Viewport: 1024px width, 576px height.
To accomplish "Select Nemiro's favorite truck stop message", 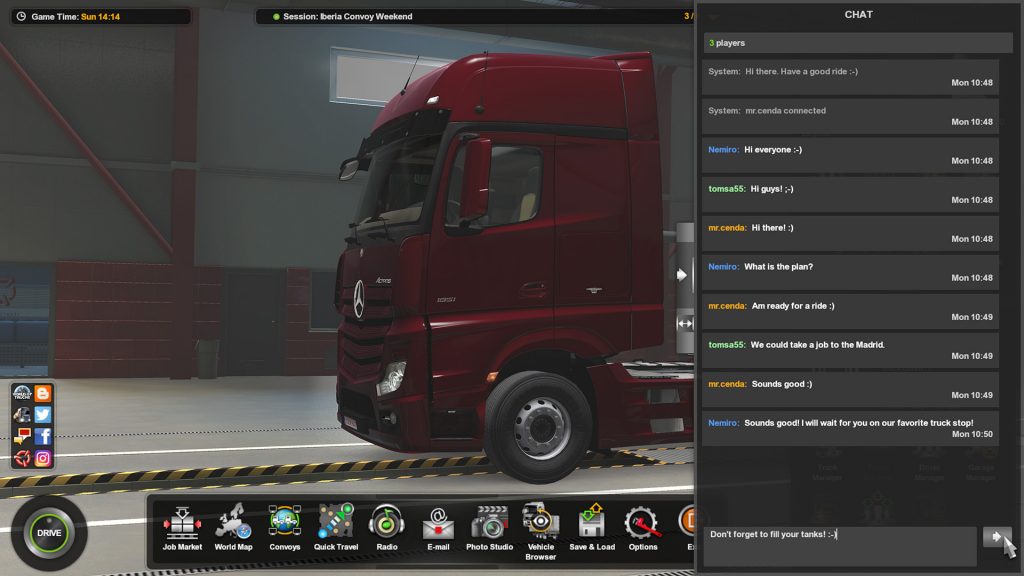I will [x=850, y=428].
